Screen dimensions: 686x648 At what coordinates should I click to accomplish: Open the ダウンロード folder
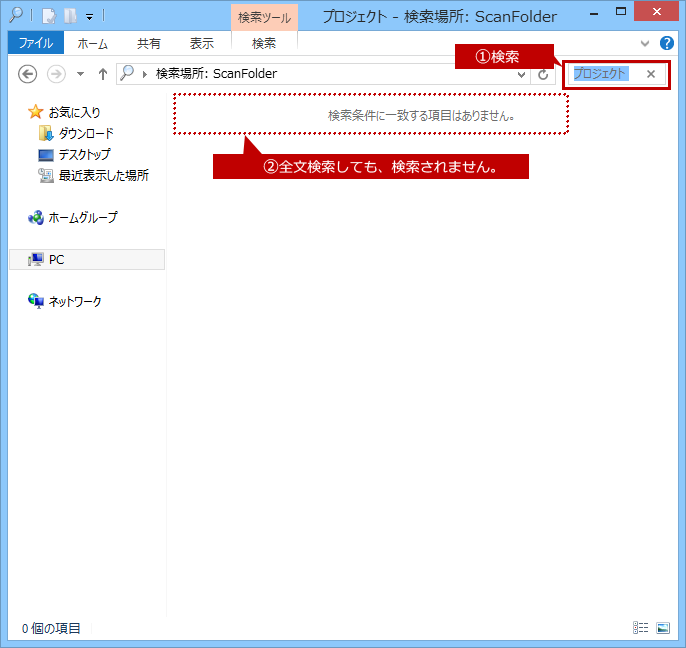86,133
